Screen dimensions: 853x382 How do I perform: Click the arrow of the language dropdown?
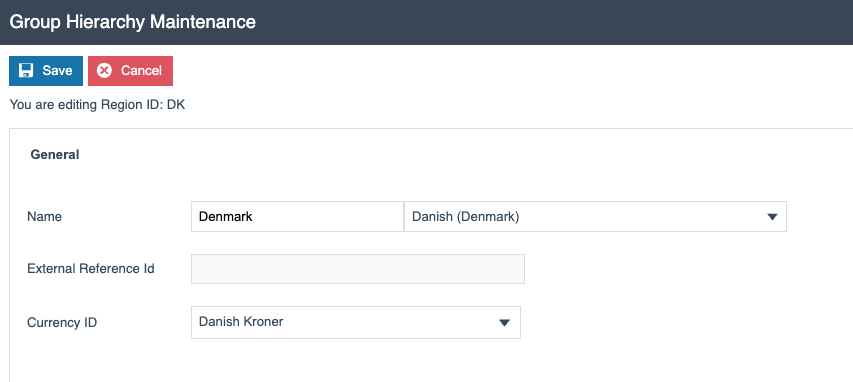coord(771,217)
